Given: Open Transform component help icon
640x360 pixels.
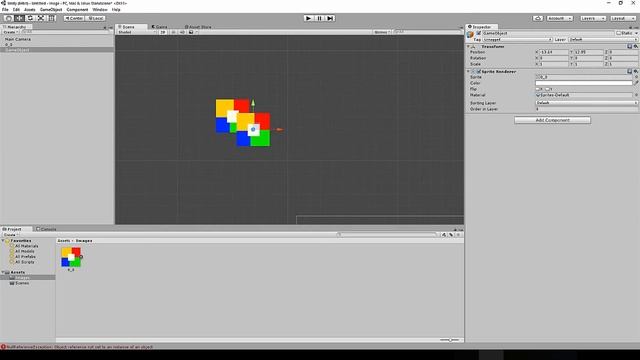Looking at the screenshot, I should point(629,47).
